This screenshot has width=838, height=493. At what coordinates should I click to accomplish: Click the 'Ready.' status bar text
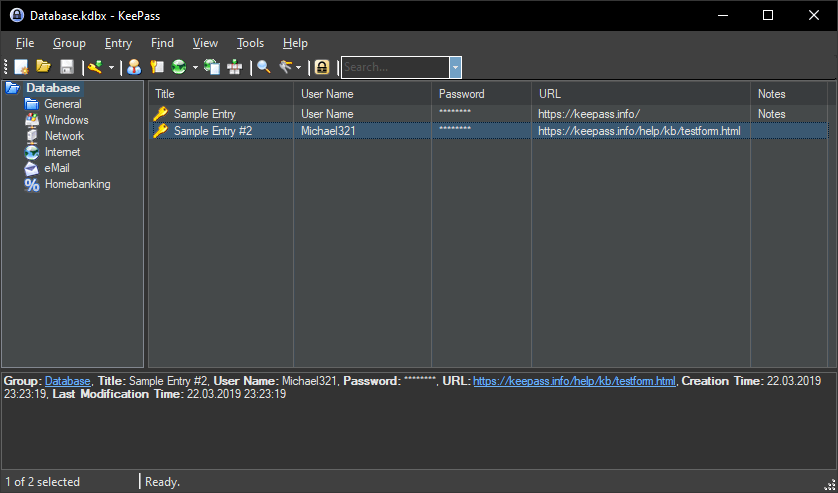[x=162, y=482]
